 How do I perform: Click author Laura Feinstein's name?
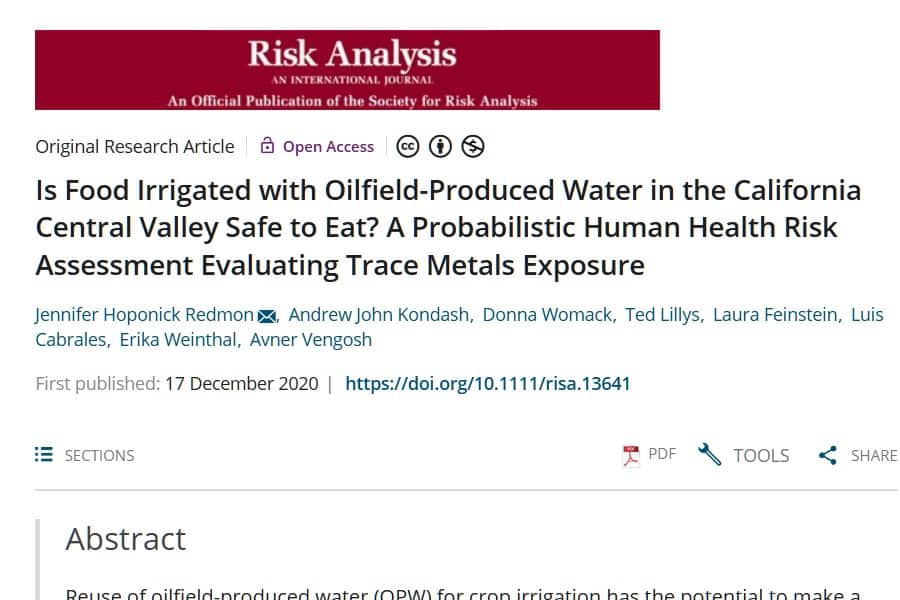[x=775, y=315]
